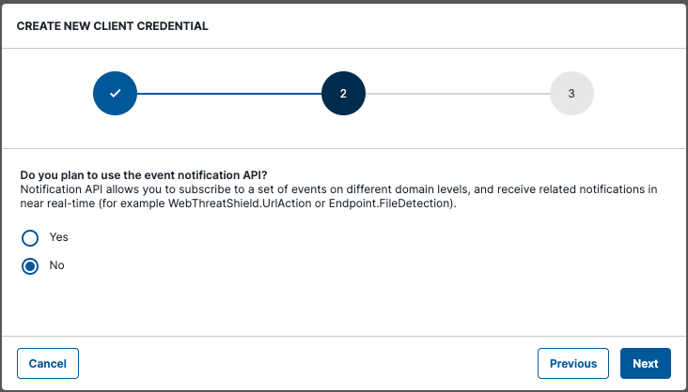The width and height of the screenshot is (688, 392).
Task: Select the No radio button
Action: [x=30, y=266]
